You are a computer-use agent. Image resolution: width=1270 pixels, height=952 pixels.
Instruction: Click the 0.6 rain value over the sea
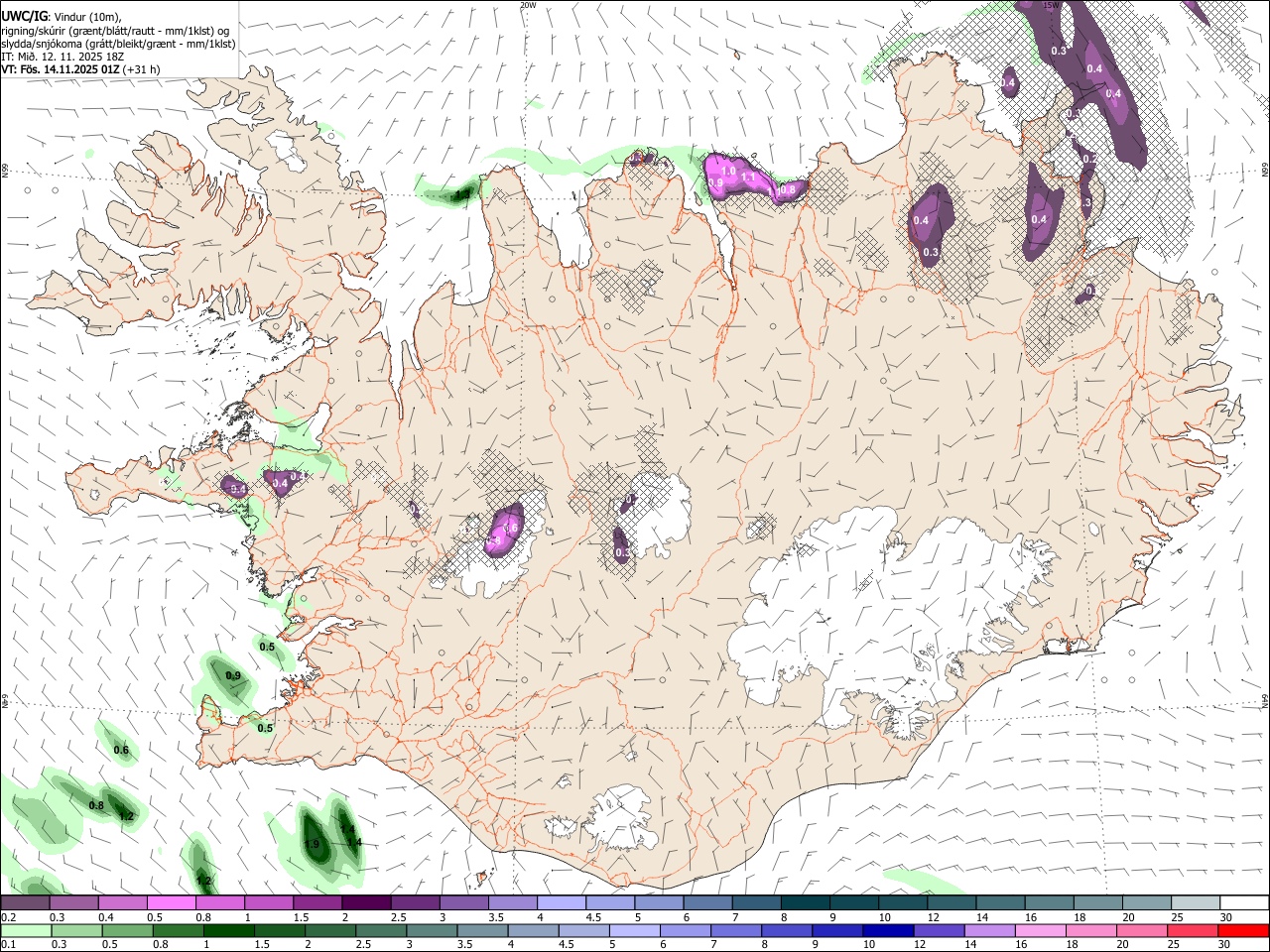[121, 751]
